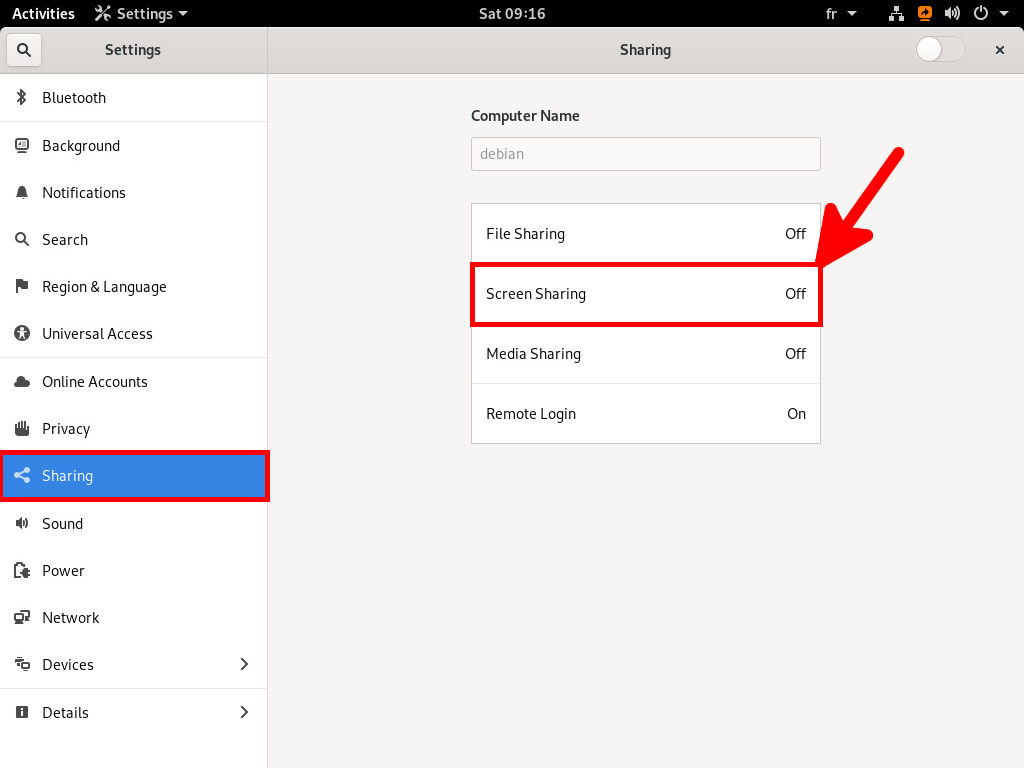Click the Computer Name input field
1024x768 pixels.
click(645, 153)
